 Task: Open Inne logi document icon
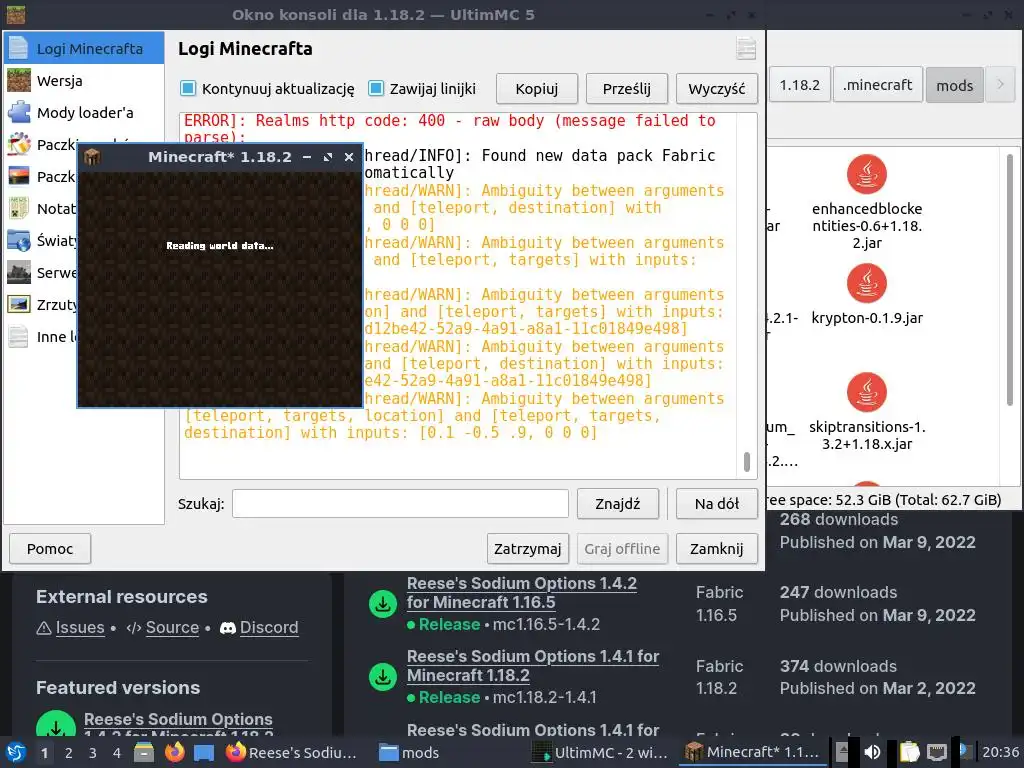pyautogui.click(x=19, y=336)
